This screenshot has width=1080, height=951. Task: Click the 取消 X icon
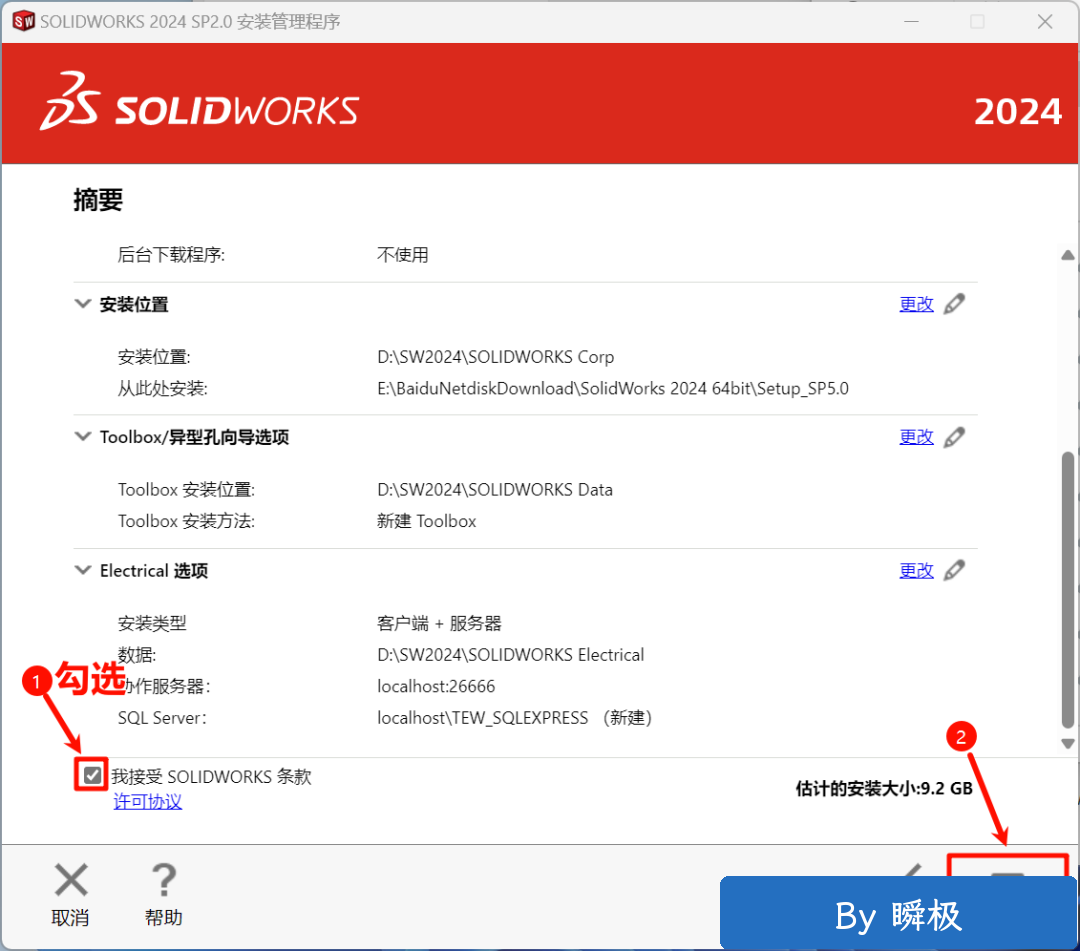[71, 881]
